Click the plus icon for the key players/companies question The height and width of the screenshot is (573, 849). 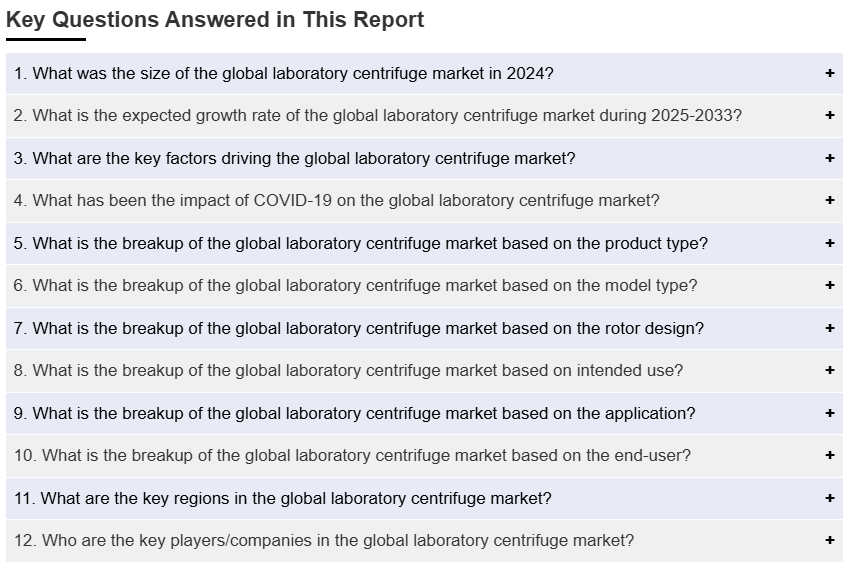click(x=830, y=541)
